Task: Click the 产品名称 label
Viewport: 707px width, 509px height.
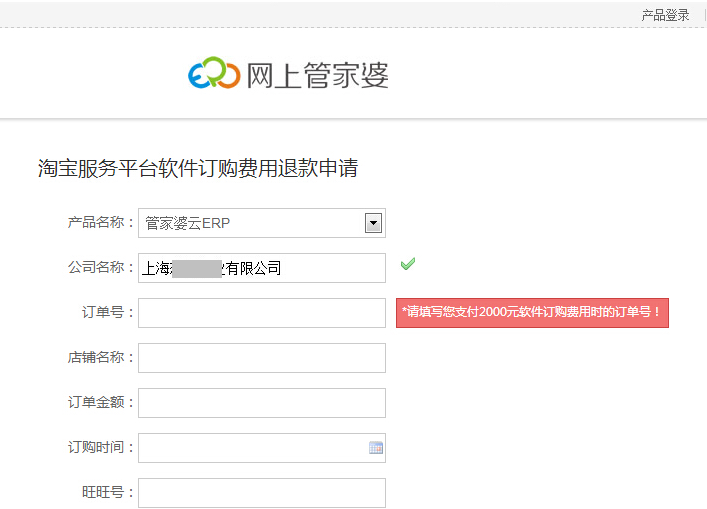Action: [x=101, y=222]
